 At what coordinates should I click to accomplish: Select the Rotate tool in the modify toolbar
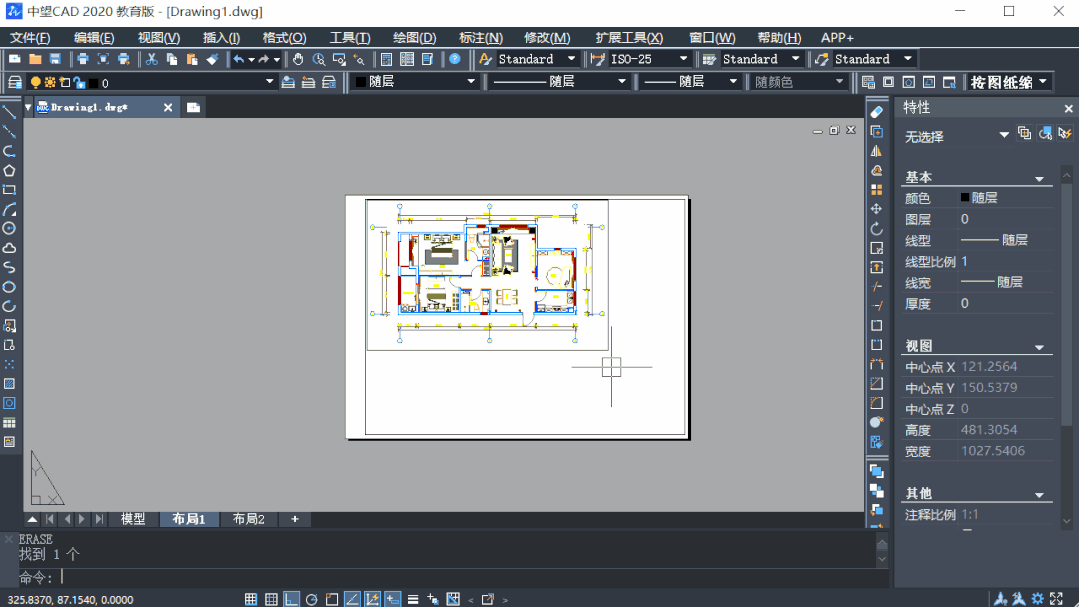(x=877, y=228)
